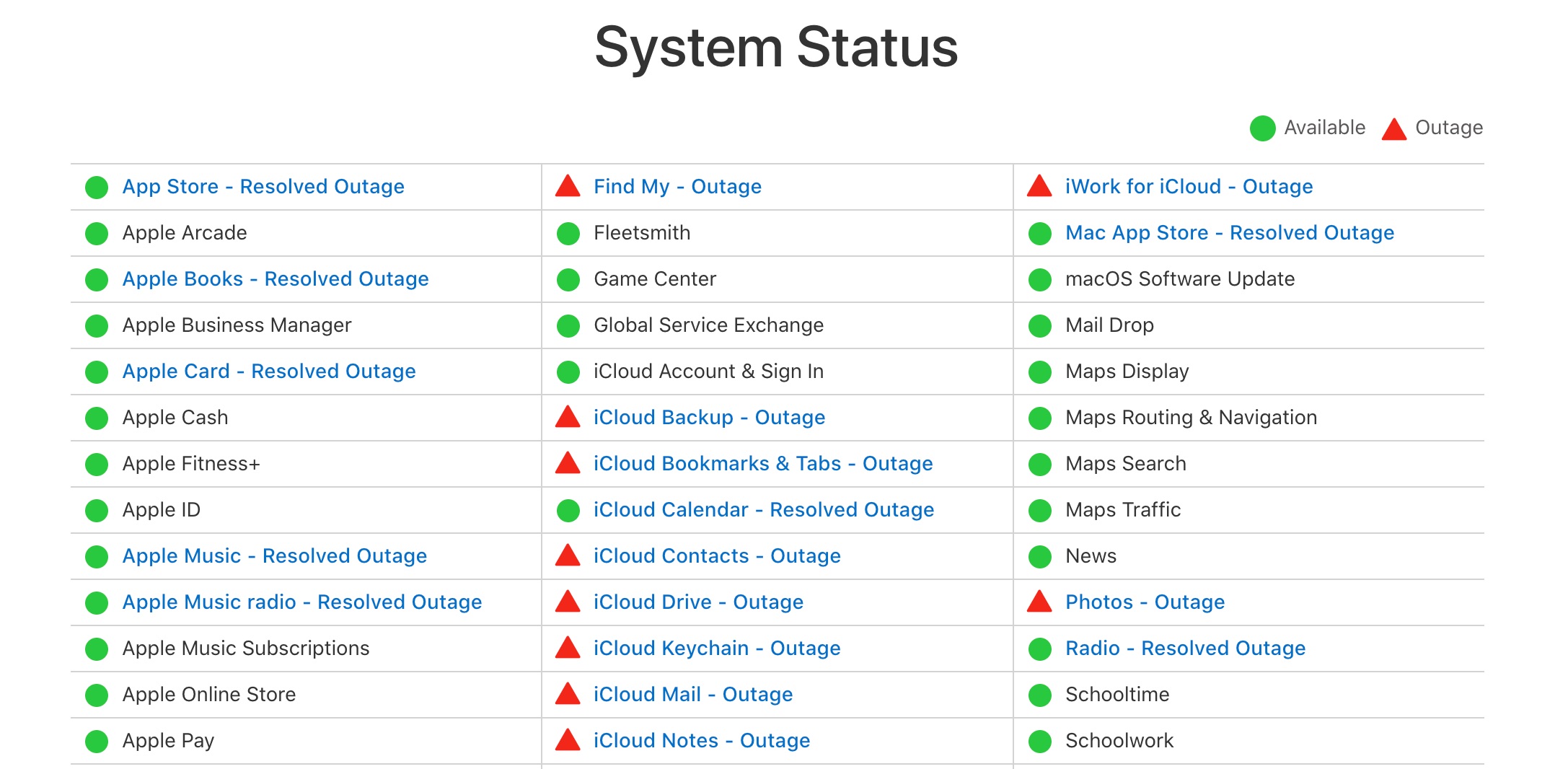Image resolution: width=1568 pixels, height=769 pixels.
Task: Click the green dot next to Game Center
Action: 568,280
